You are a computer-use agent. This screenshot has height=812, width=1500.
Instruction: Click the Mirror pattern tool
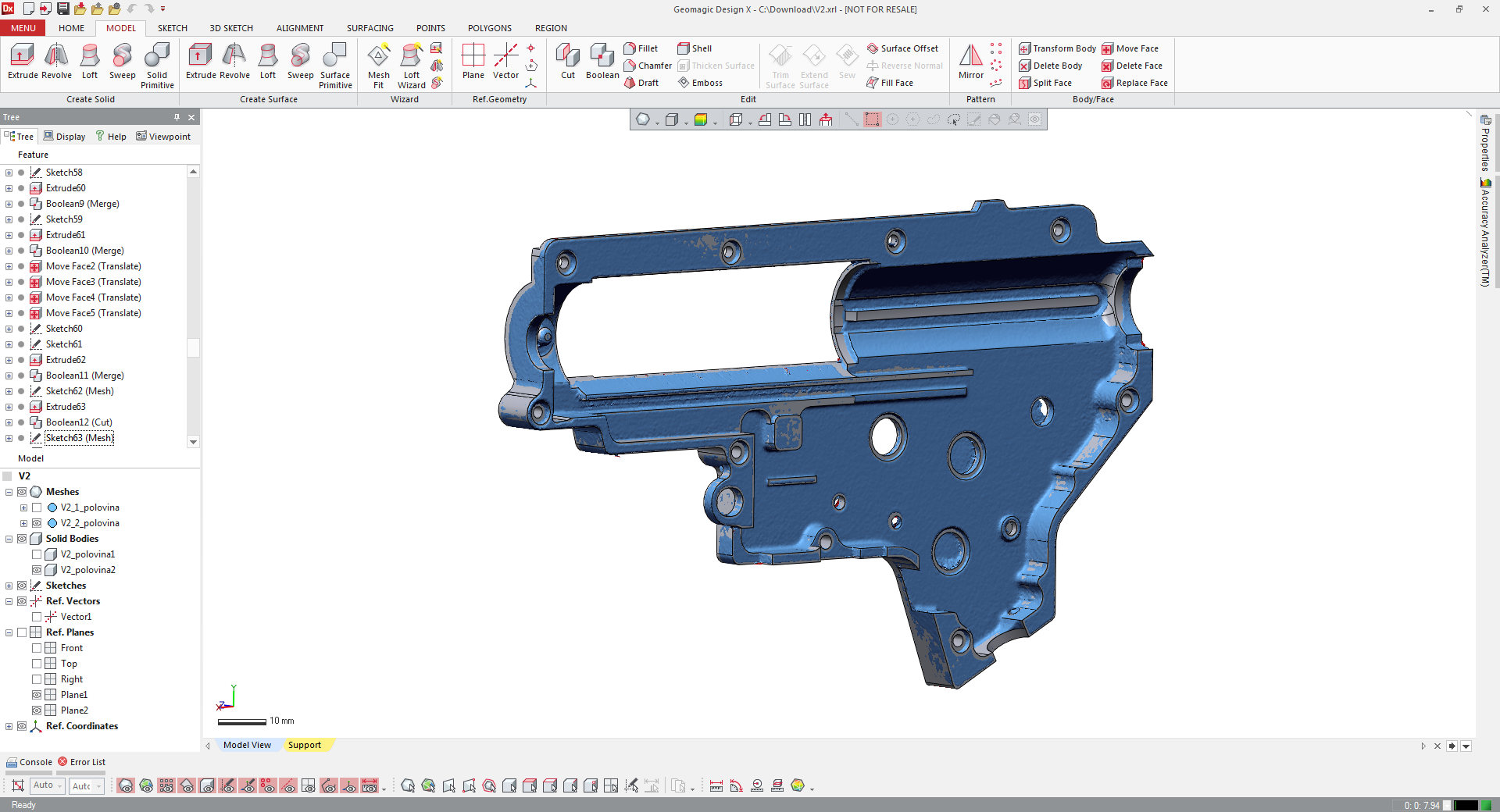970,61
